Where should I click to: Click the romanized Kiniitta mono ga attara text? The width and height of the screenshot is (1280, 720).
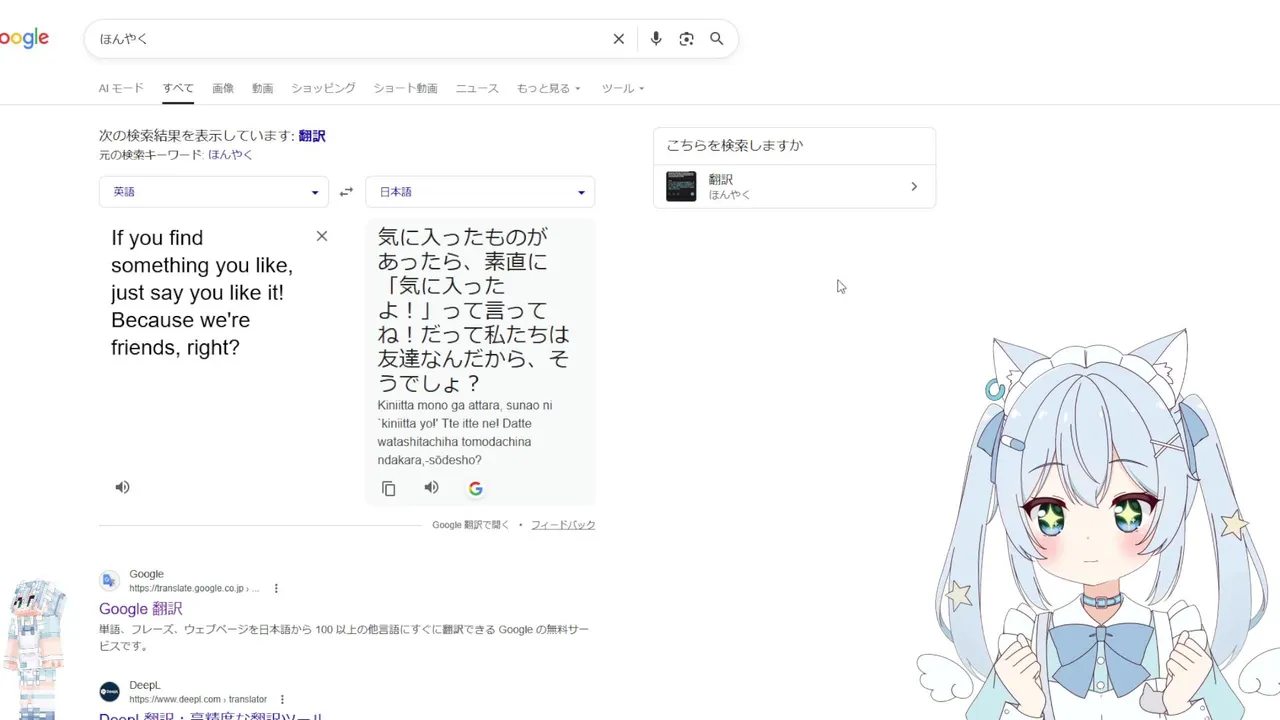[x=465, y=433]
